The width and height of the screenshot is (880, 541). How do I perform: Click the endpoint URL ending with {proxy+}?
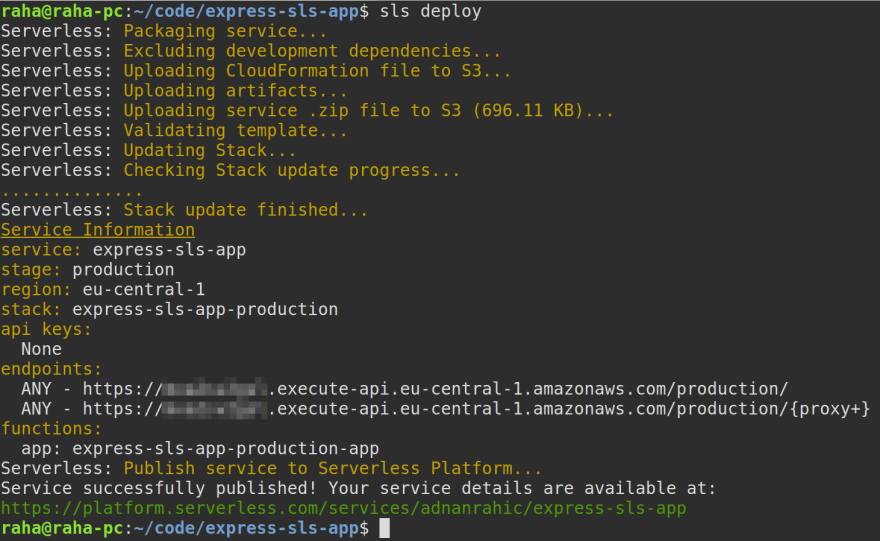click(476, 409)
